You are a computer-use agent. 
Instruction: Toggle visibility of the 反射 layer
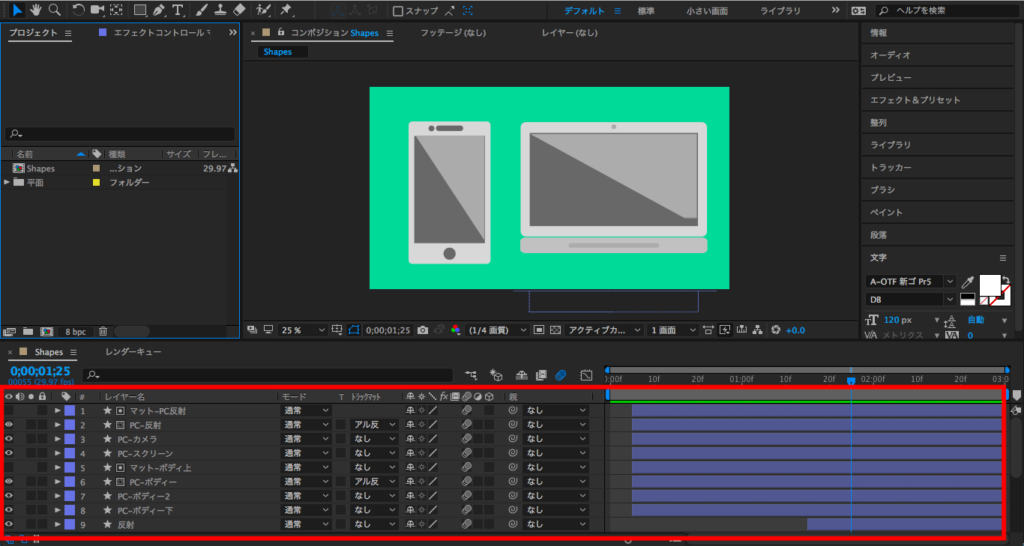tap(9, 524)
